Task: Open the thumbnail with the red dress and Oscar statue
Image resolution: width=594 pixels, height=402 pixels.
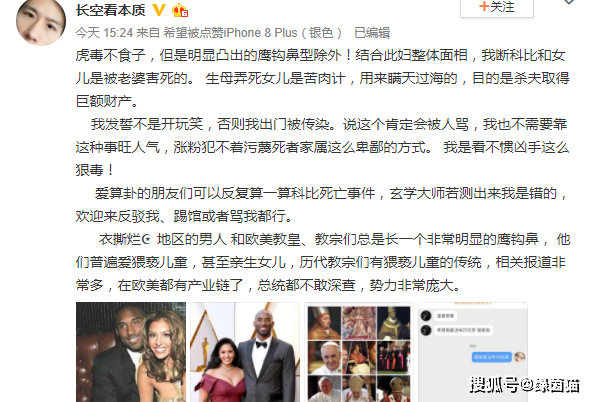Action: [245, 352]
